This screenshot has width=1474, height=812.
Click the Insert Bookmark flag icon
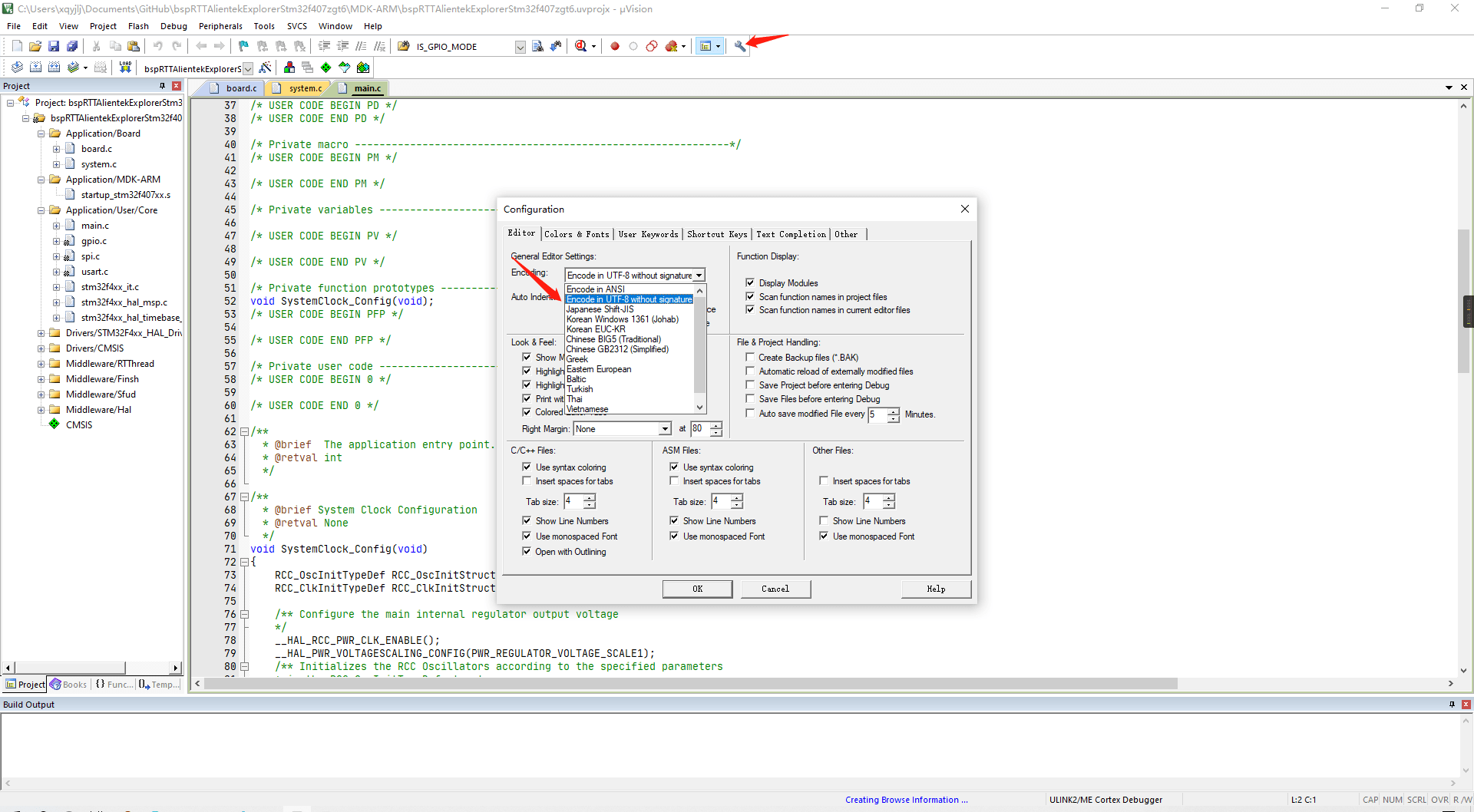(243, 46)
